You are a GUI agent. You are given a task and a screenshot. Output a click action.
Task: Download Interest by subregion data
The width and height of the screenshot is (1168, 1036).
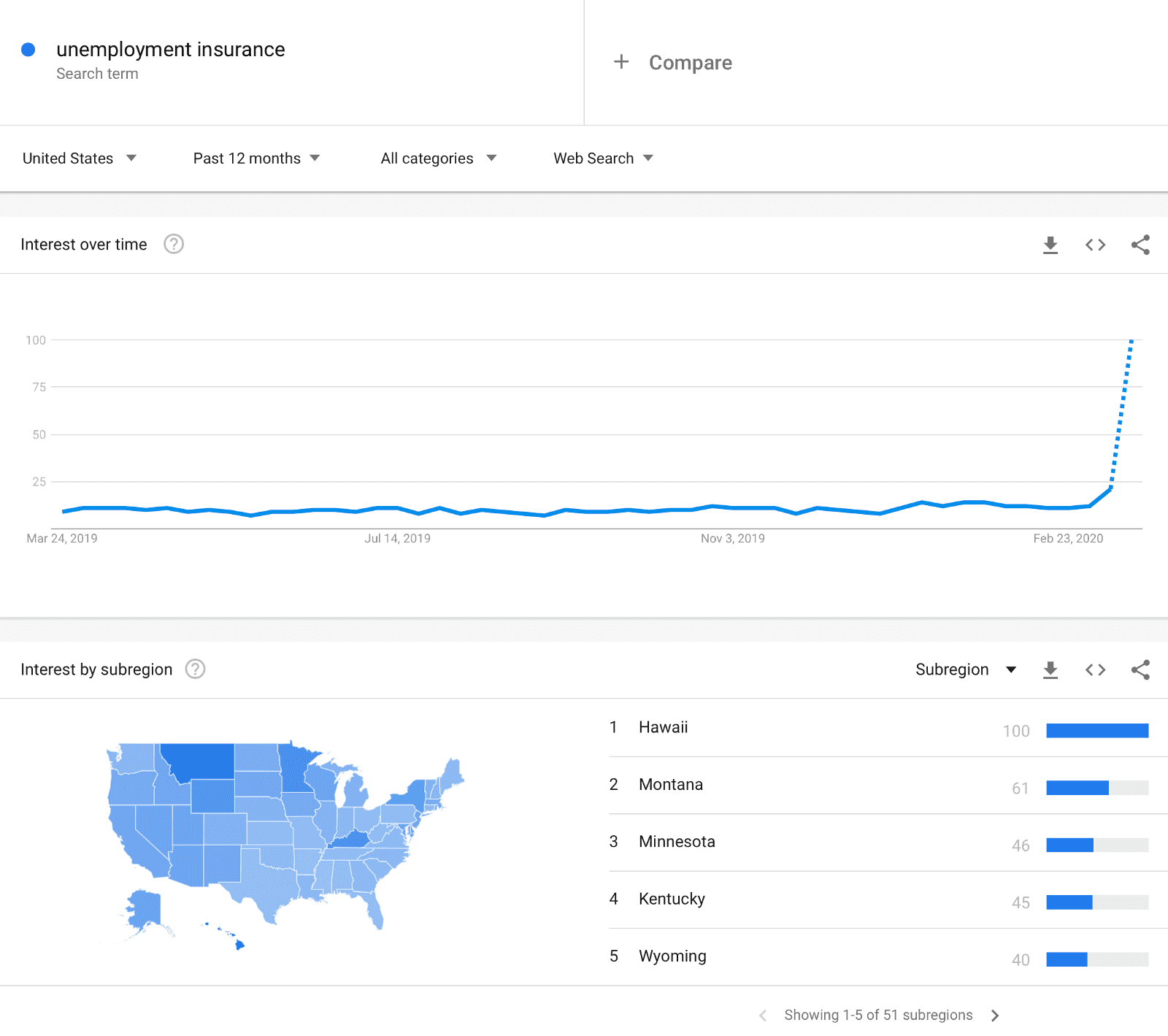pos(1050,669)
